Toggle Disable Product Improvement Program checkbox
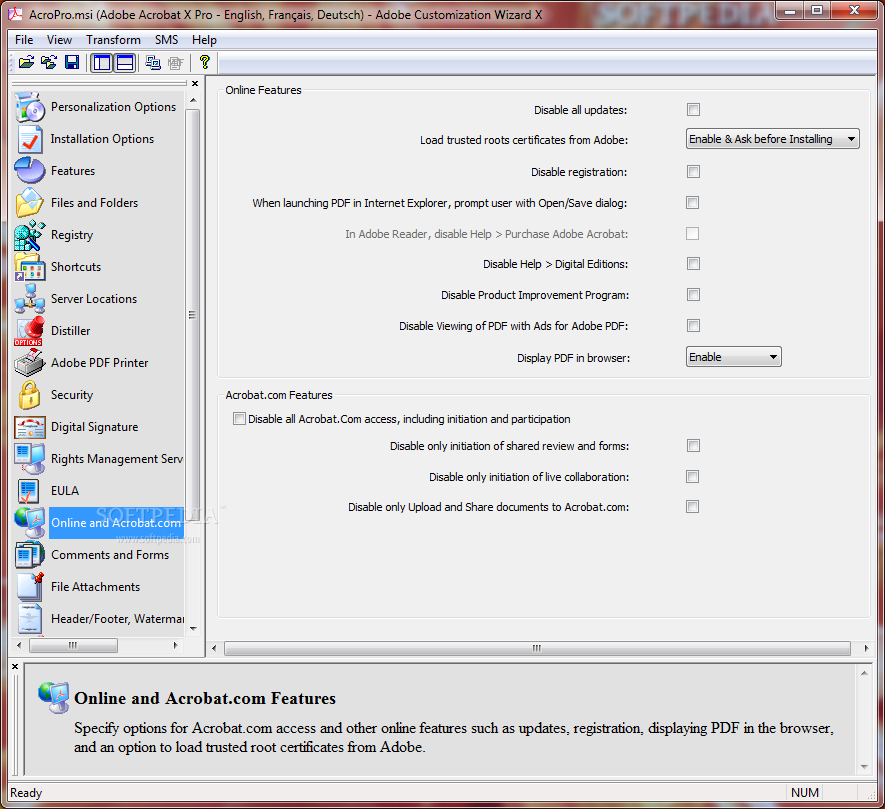Screen dimensions: 885x809 [693, 295]
